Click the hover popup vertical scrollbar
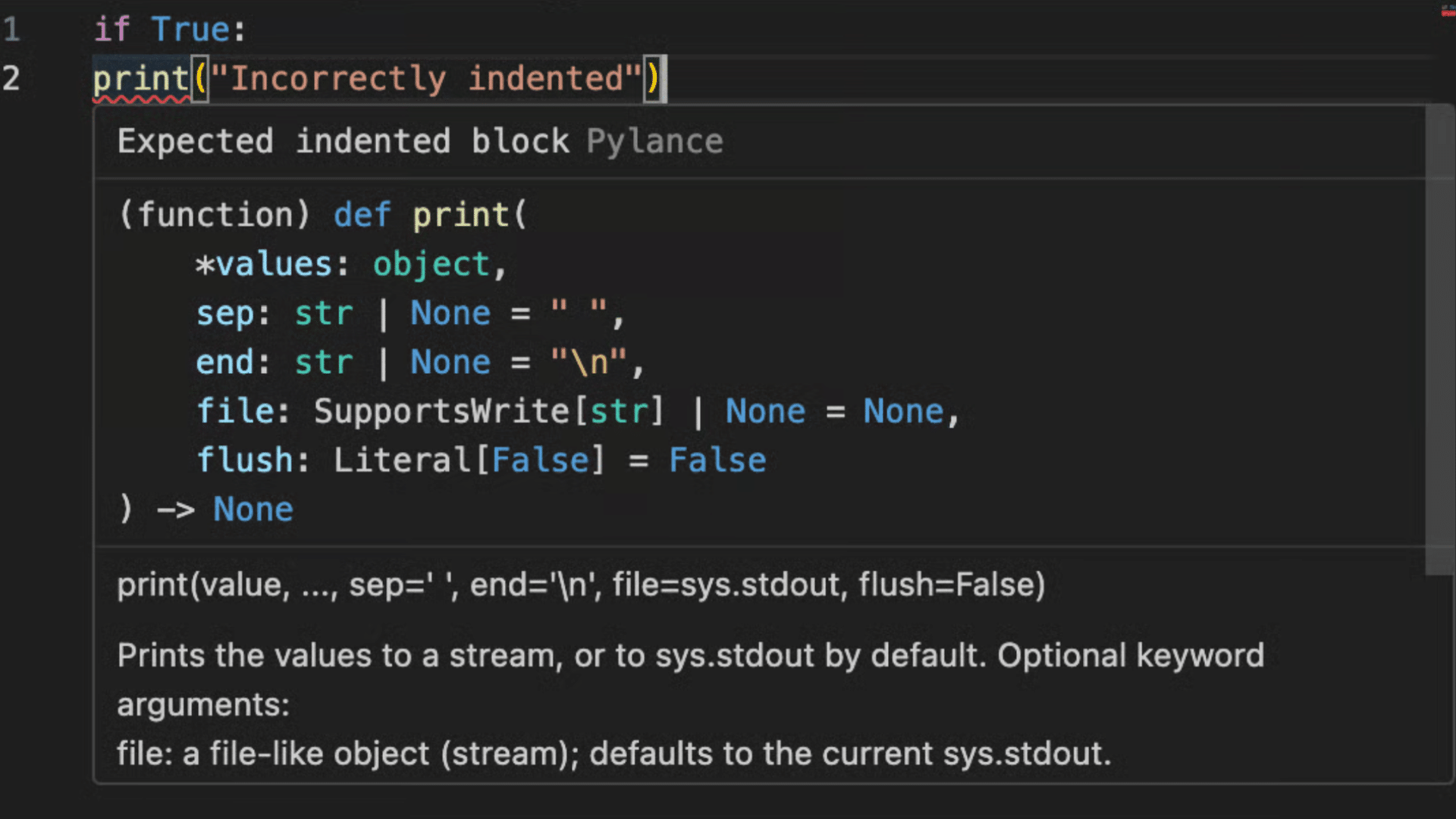 (x=1439, y=340)
